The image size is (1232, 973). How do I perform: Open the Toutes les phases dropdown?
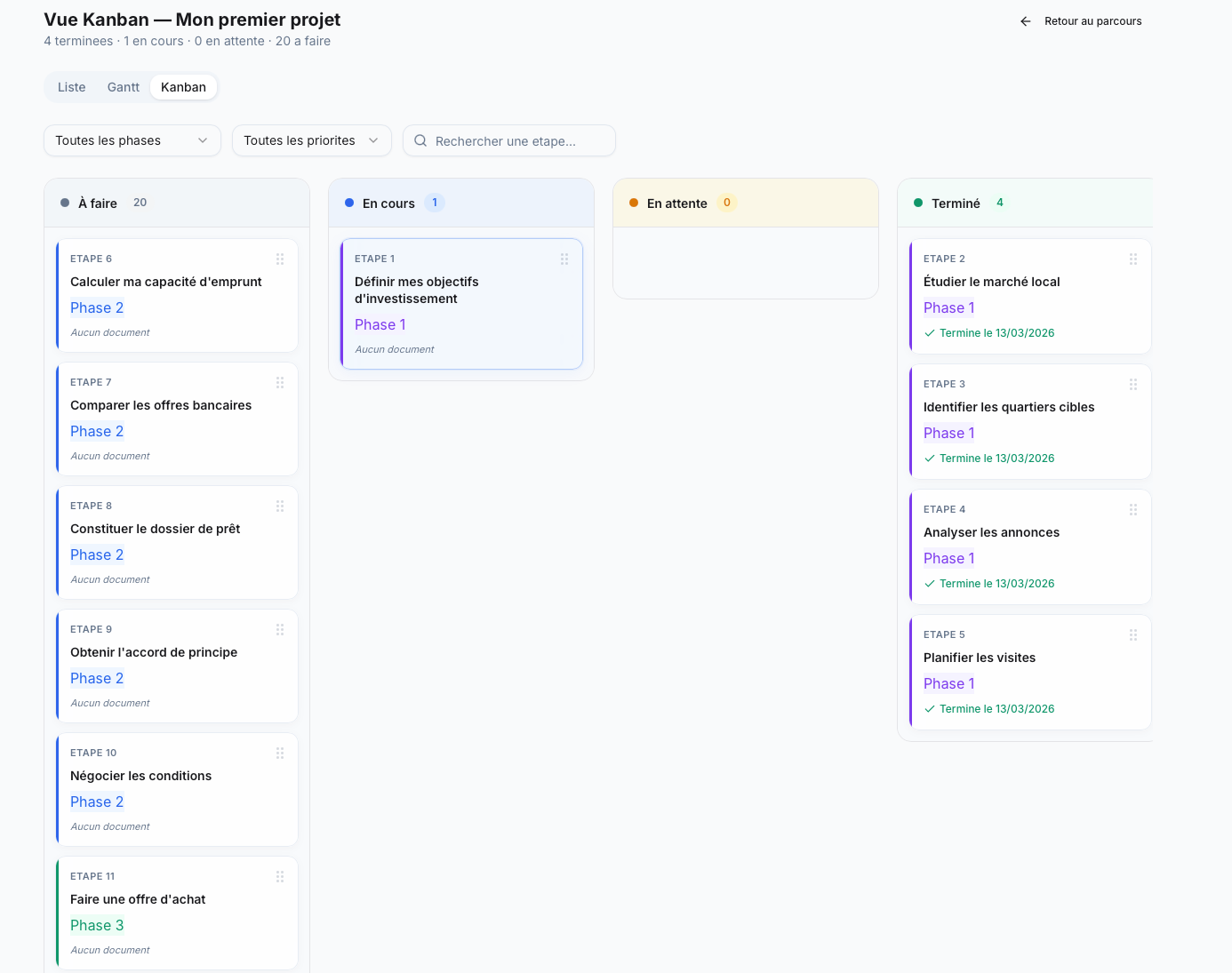(x=132, y=140)
